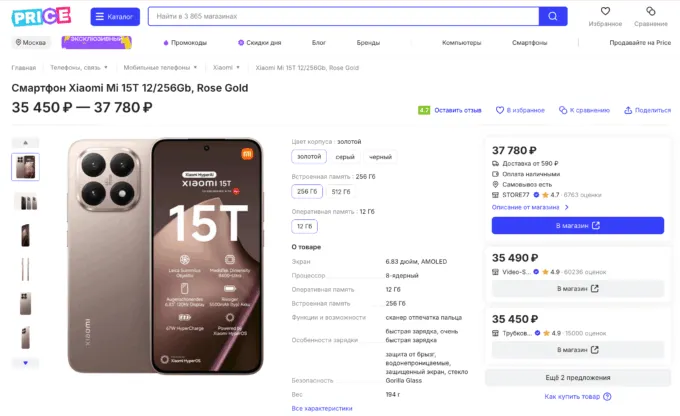Click the search magnifier button
The height and width of the screenshot is (416, 680).
[x=552, y=16]
